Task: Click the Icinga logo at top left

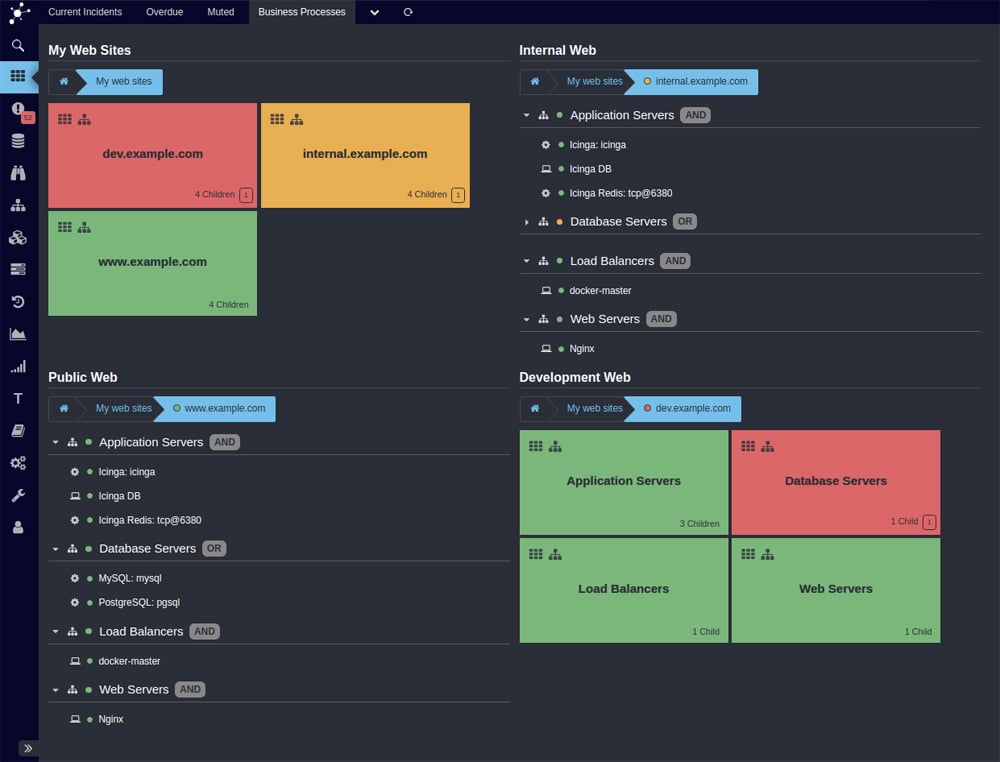Action: [18, 13]
